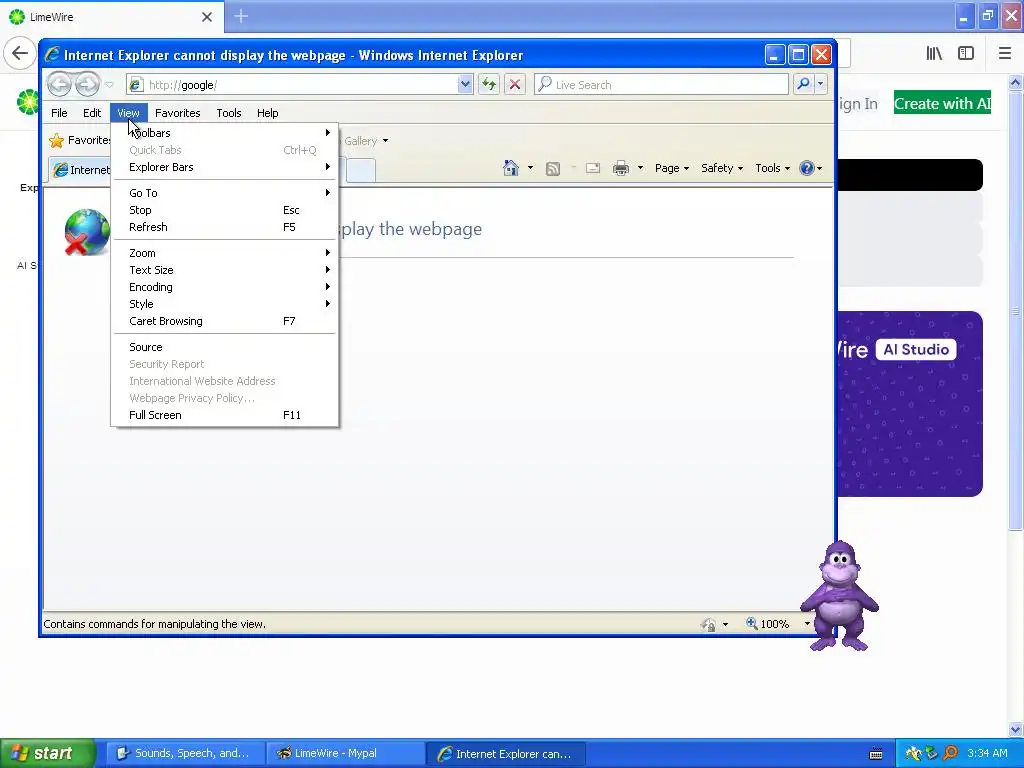Image resolution: width=1024 pixels, height=768 pixels.
Task: Click the Windows start button
Action: [48, 753]
